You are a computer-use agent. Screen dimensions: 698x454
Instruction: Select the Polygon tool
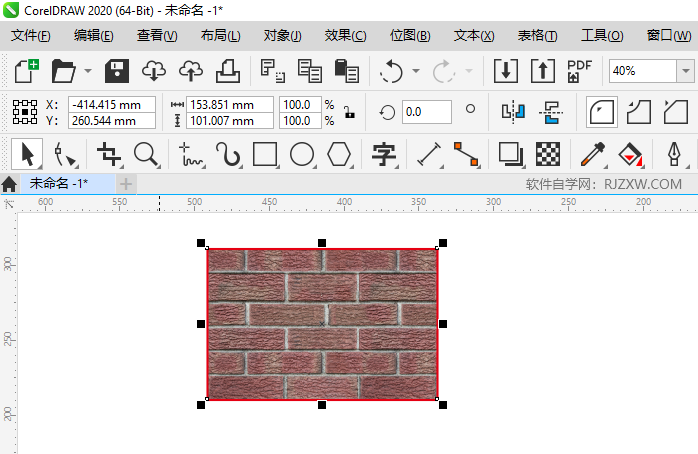[340, 154]
